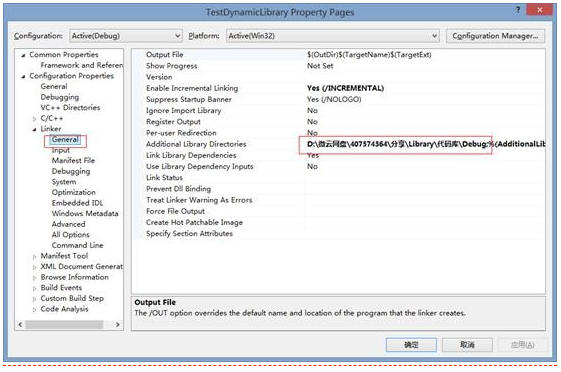The width and height of the screenshot is (561, 372).
Task: Select System under the Linker node
Action: click(64, 182)
